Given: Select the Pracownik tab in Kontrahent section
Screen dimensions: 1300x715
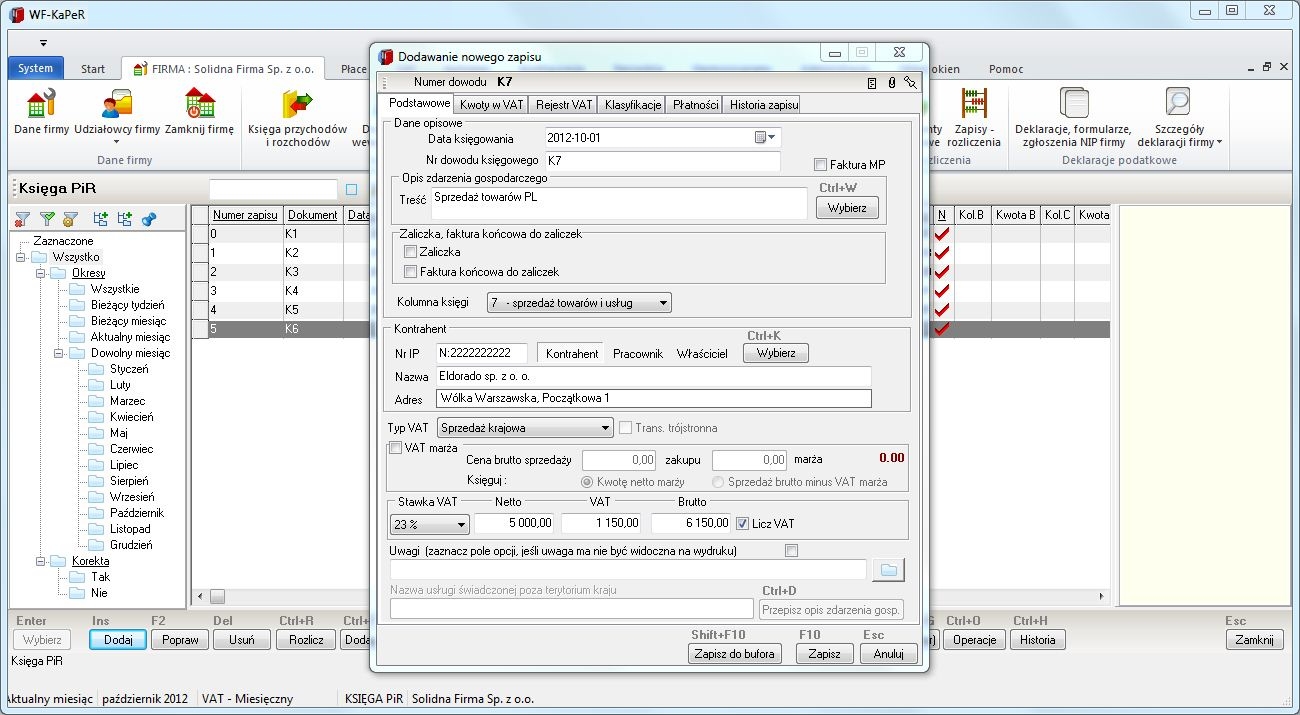Looking at the screenshot, I should [x=638, y=354].
